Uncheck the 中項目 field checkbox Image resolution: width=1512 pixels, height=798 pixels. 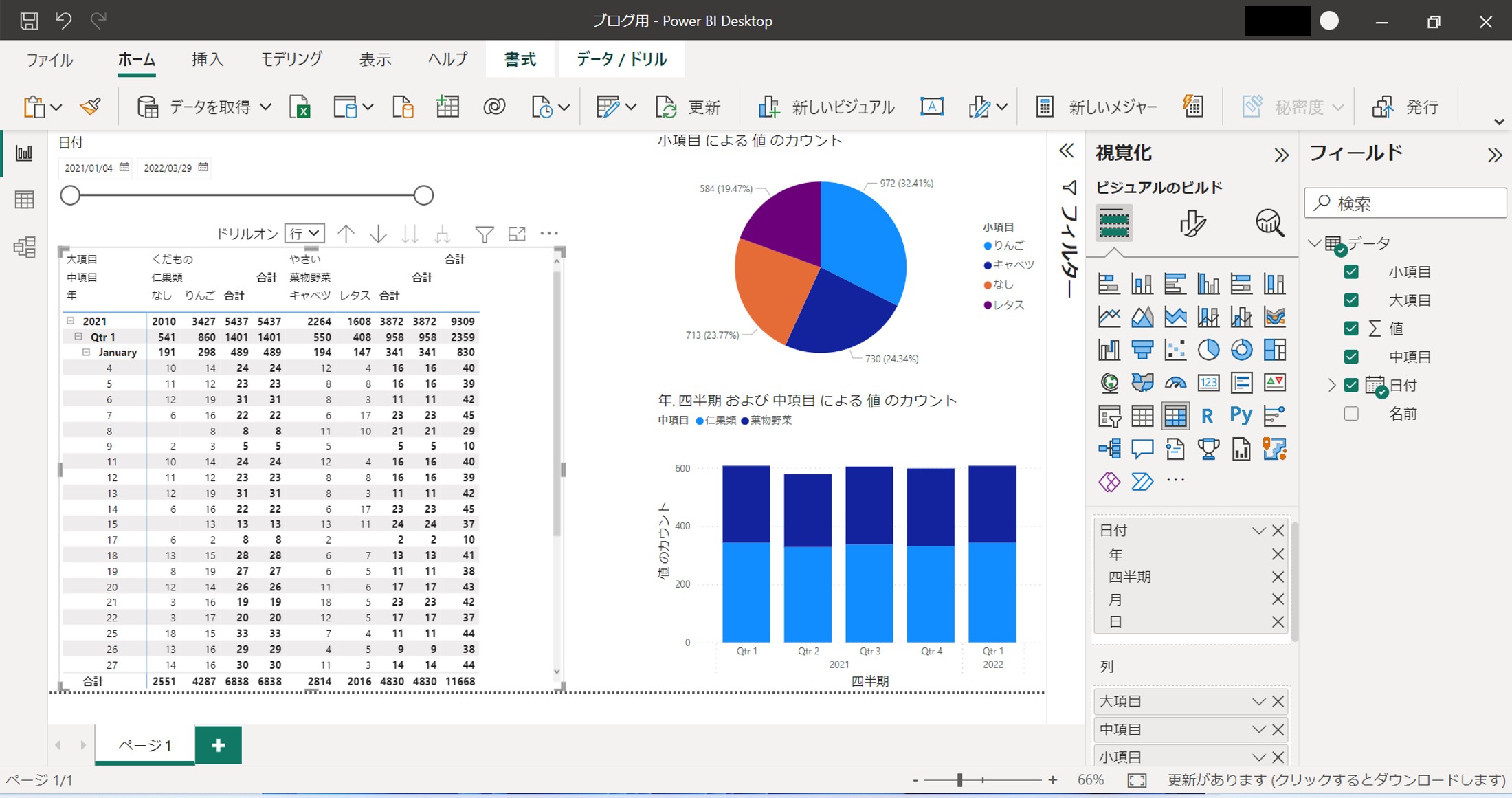[x=1351, y=356]
